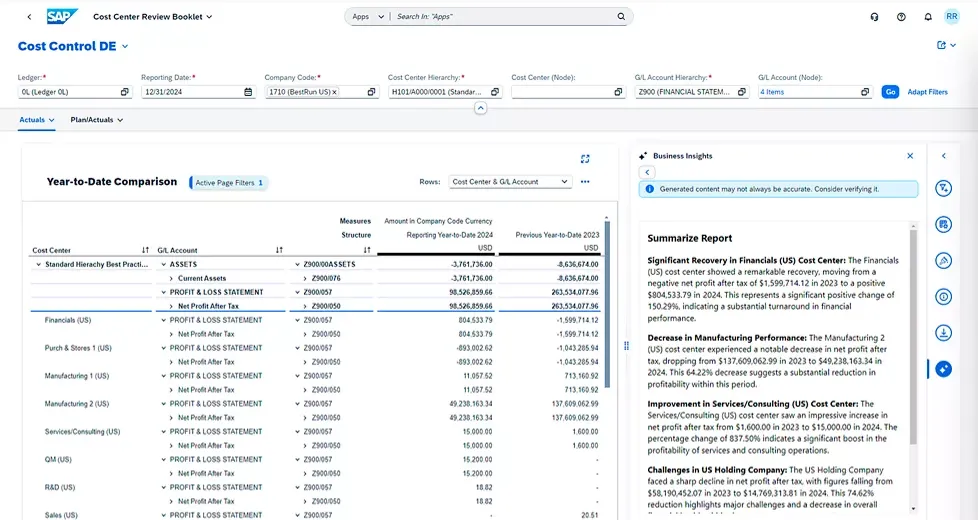Click the search magnifier icon
The image size is (978, 520).
pos(621,16)
